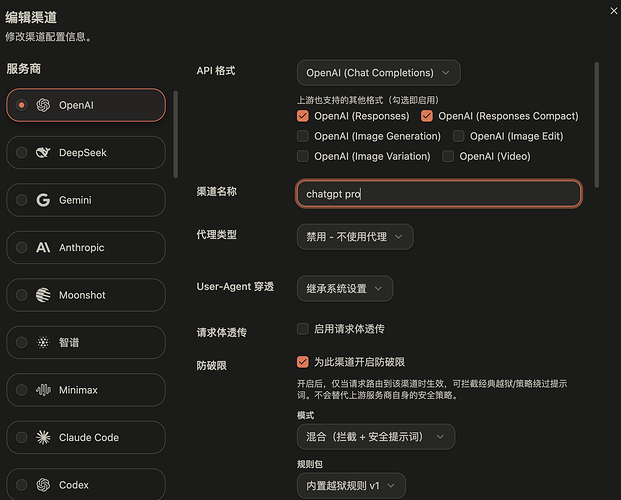621x500 pixels.
Task: Expand the 代理类型 dropdown
Action: tap(355, 237)
